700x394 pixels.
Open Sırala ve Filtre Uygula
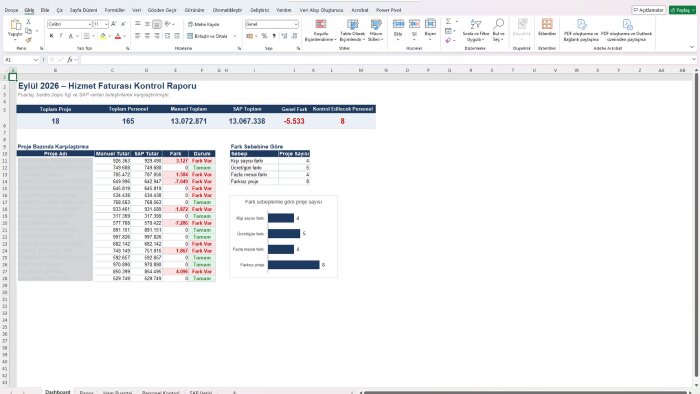pyautogui.click(x=475, y=30)
